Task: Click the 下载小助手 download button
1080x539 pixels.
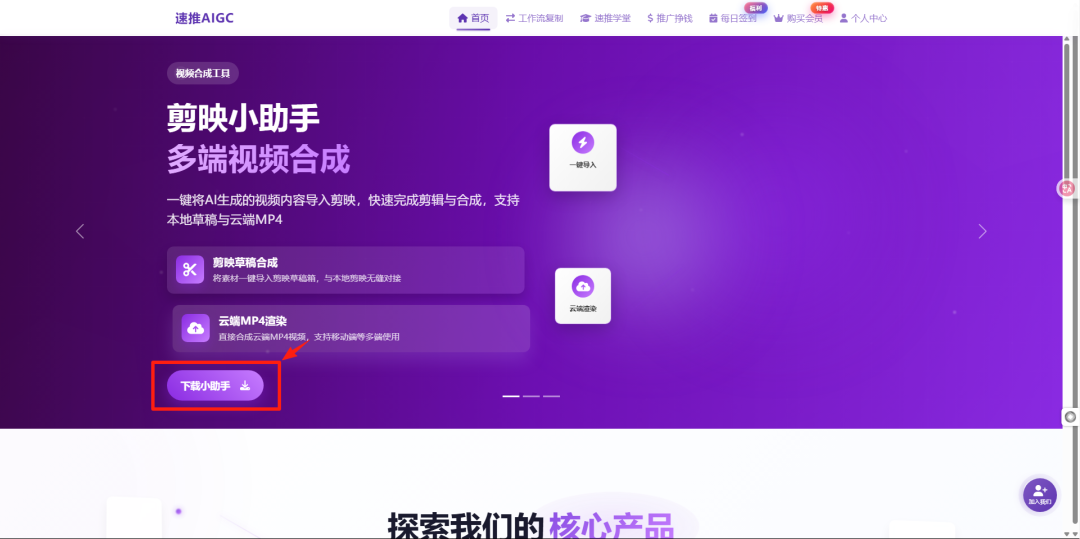Action: tap(215, 385)
